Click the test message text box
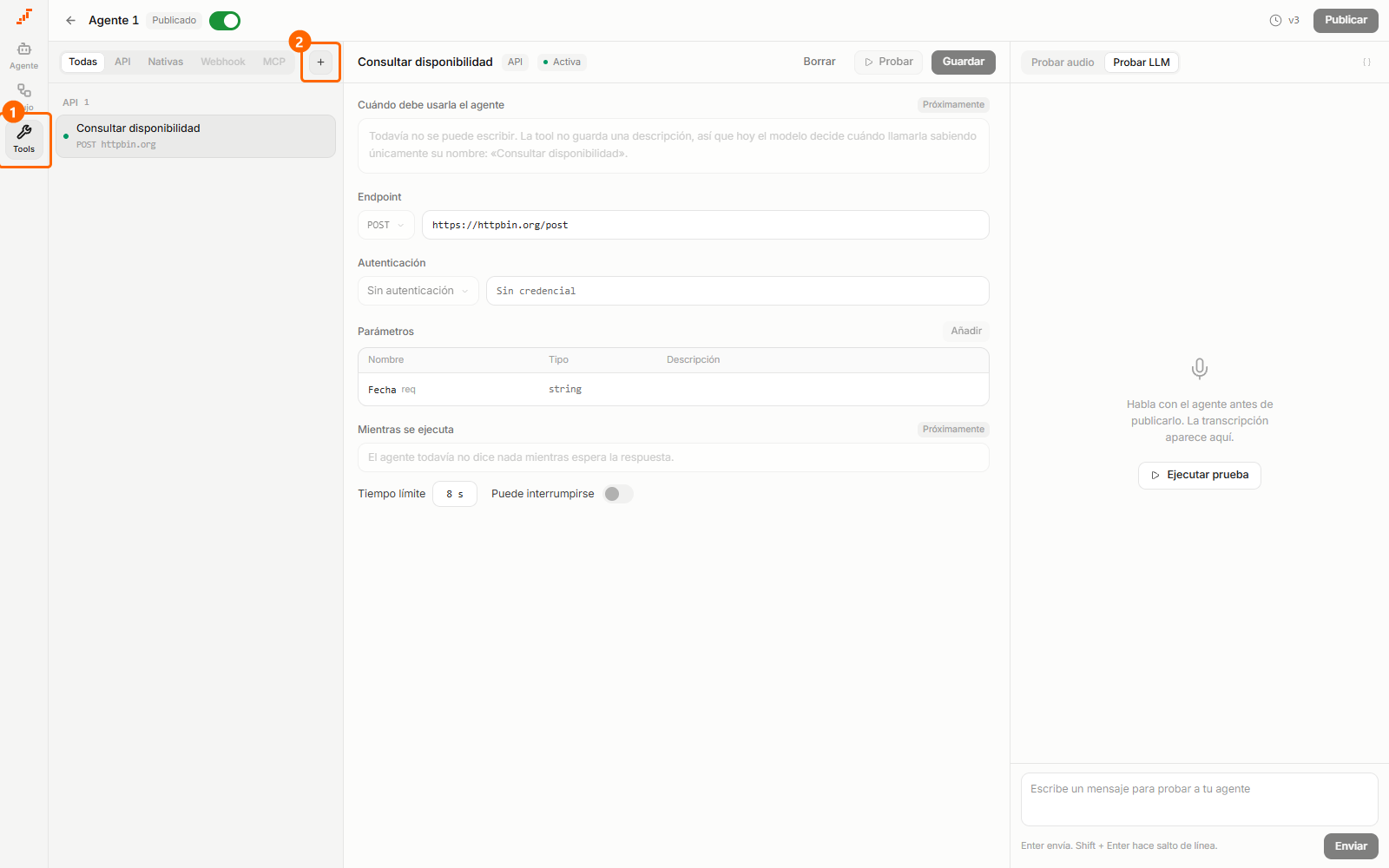The image size is (1389, 868). pos(1199,799)
